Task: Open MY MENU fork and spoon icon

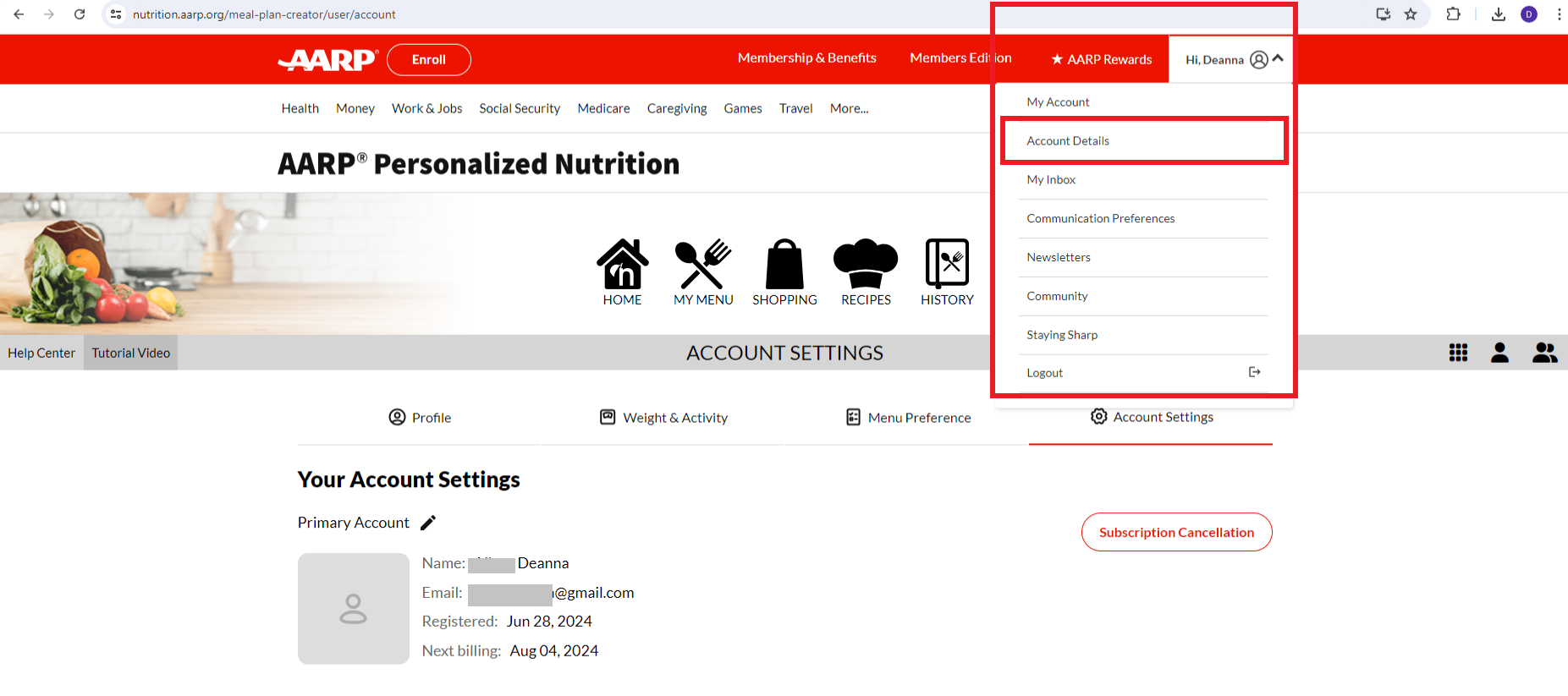Action: 703,264
